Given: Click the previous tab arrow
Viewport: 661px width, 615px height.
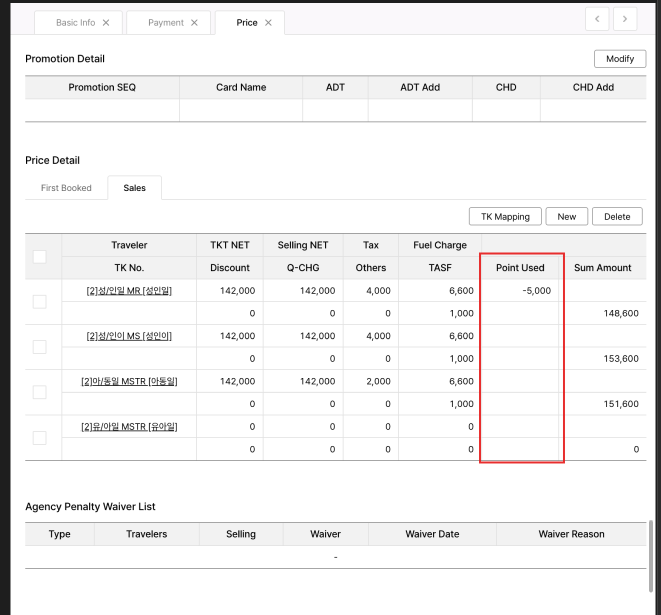Looking at the screenshot, I should click(x=597, y=19).
